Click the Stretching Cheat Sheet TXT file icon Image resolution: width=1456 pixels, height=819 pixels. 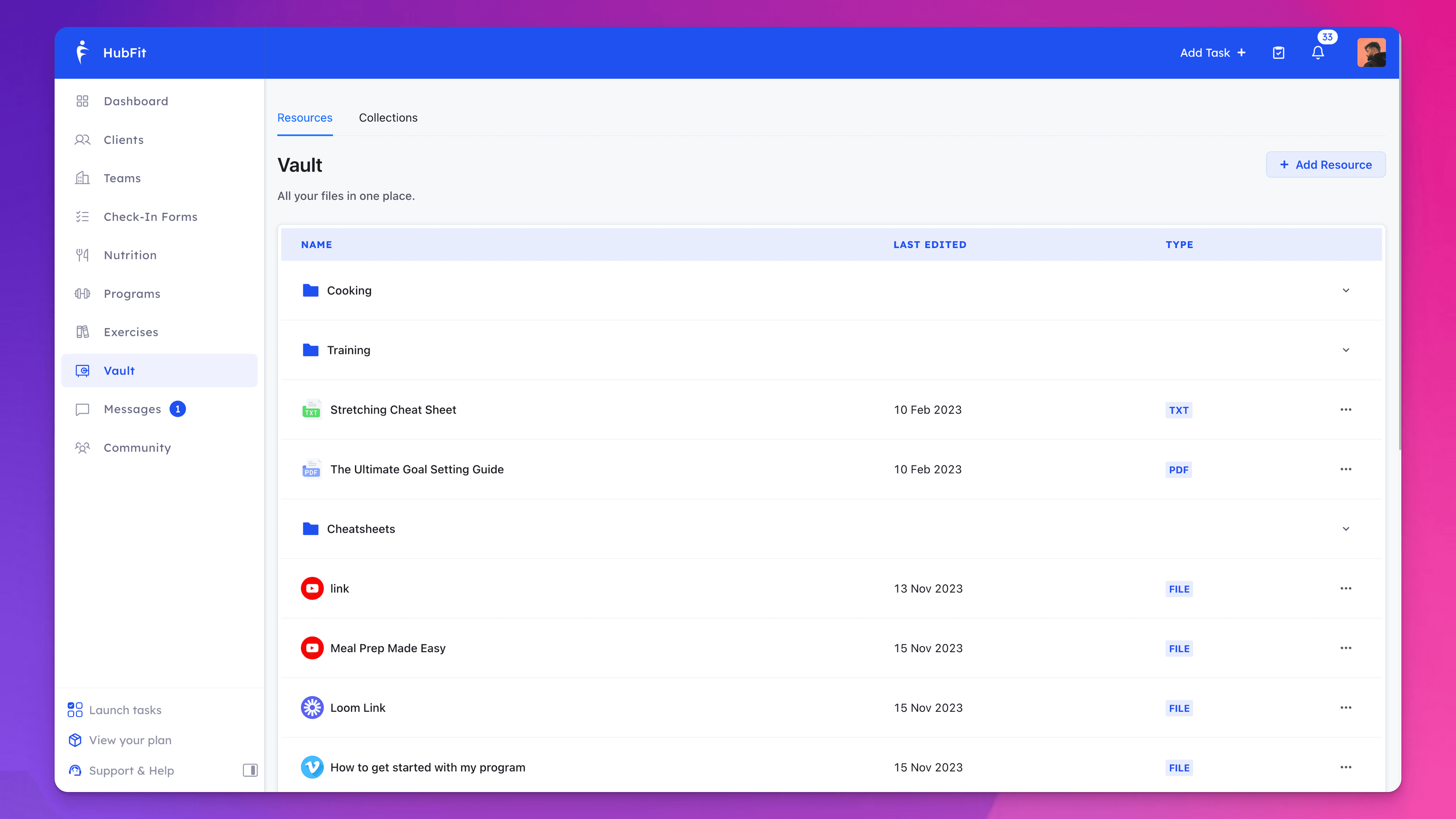[311, 409]
